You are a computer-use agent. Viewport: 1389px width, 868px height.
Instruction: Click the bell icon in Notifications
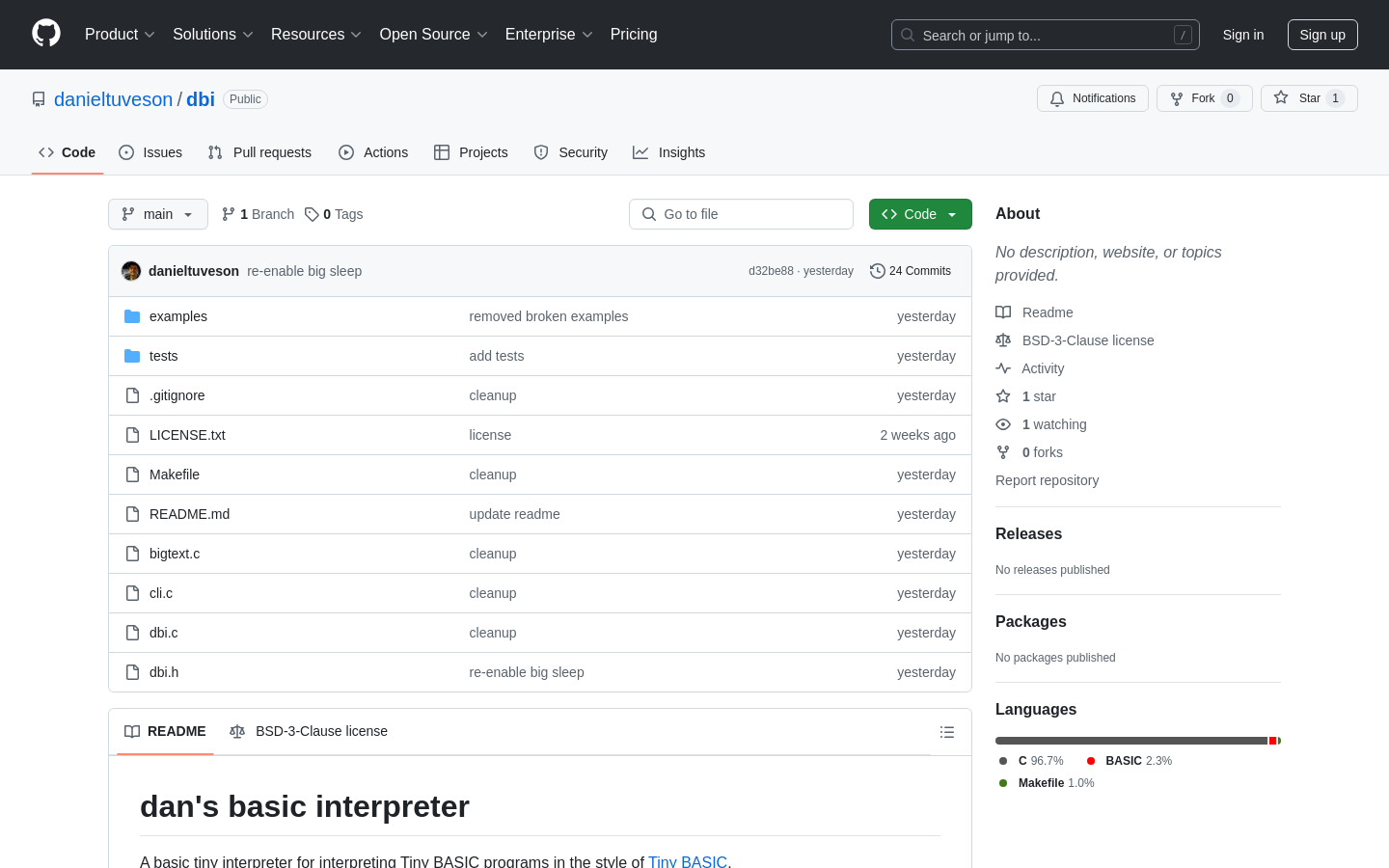[1057, 98]
